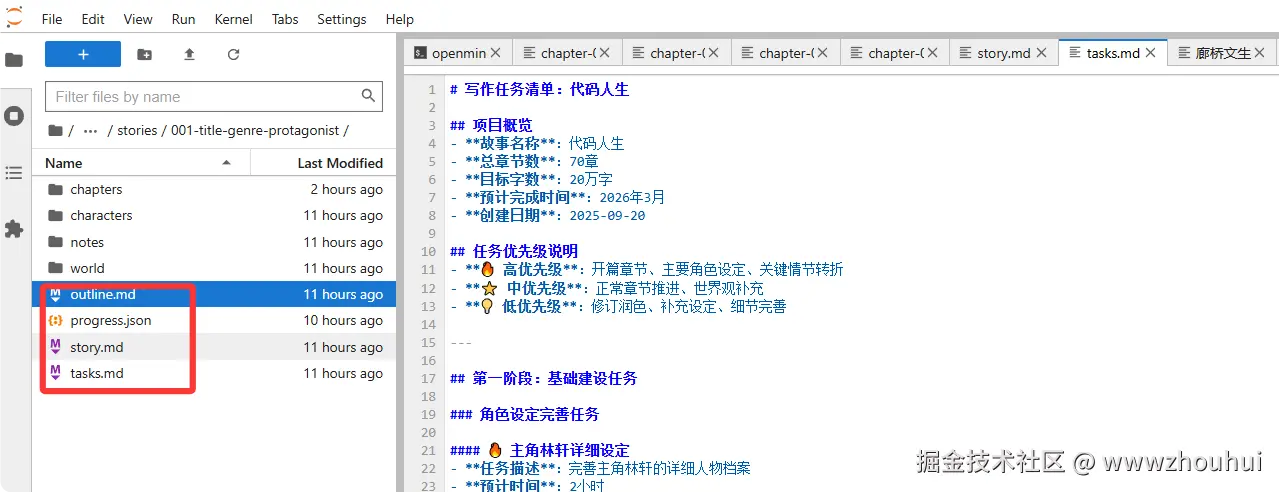This screenshot has width=1279, height=492.
Task: Click the '## 项目概览' heading line
Action: [x=490, y=125]
